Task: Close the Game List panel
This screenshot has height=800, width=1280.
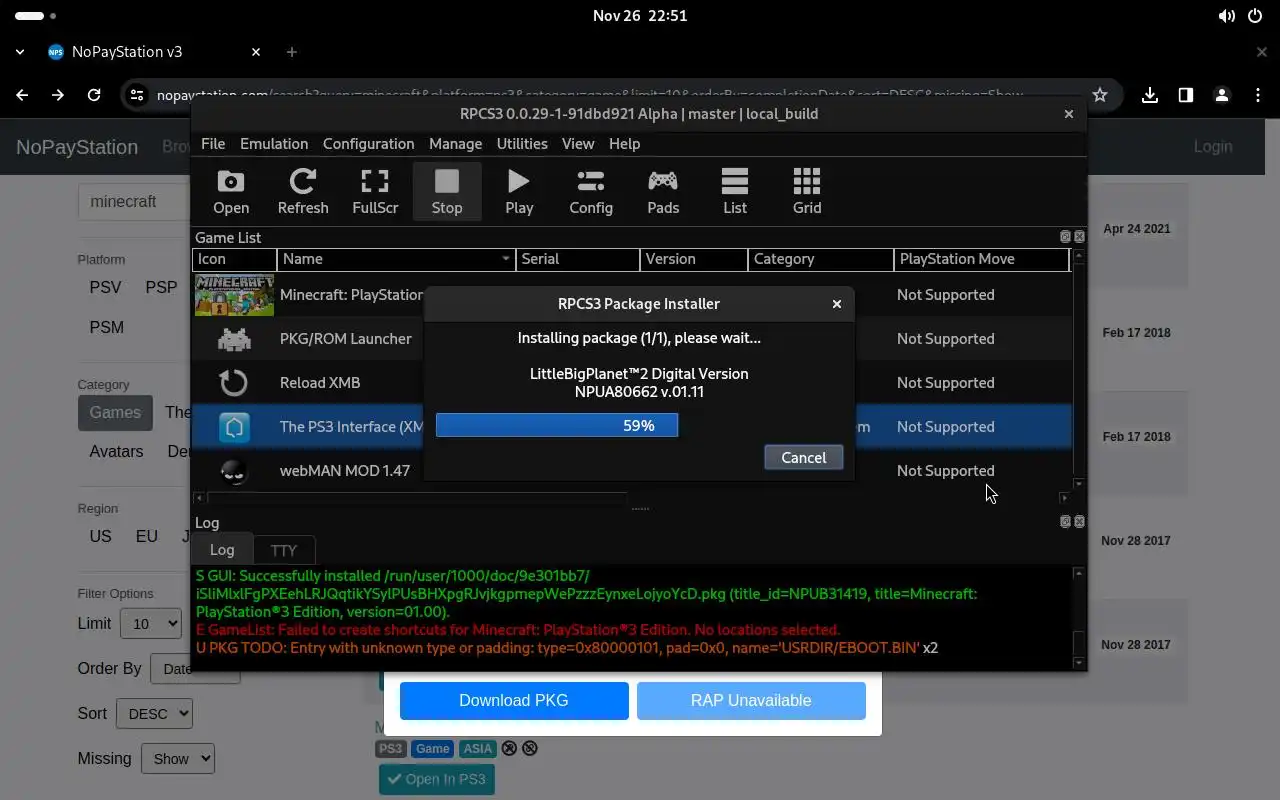Action: 1079,237
